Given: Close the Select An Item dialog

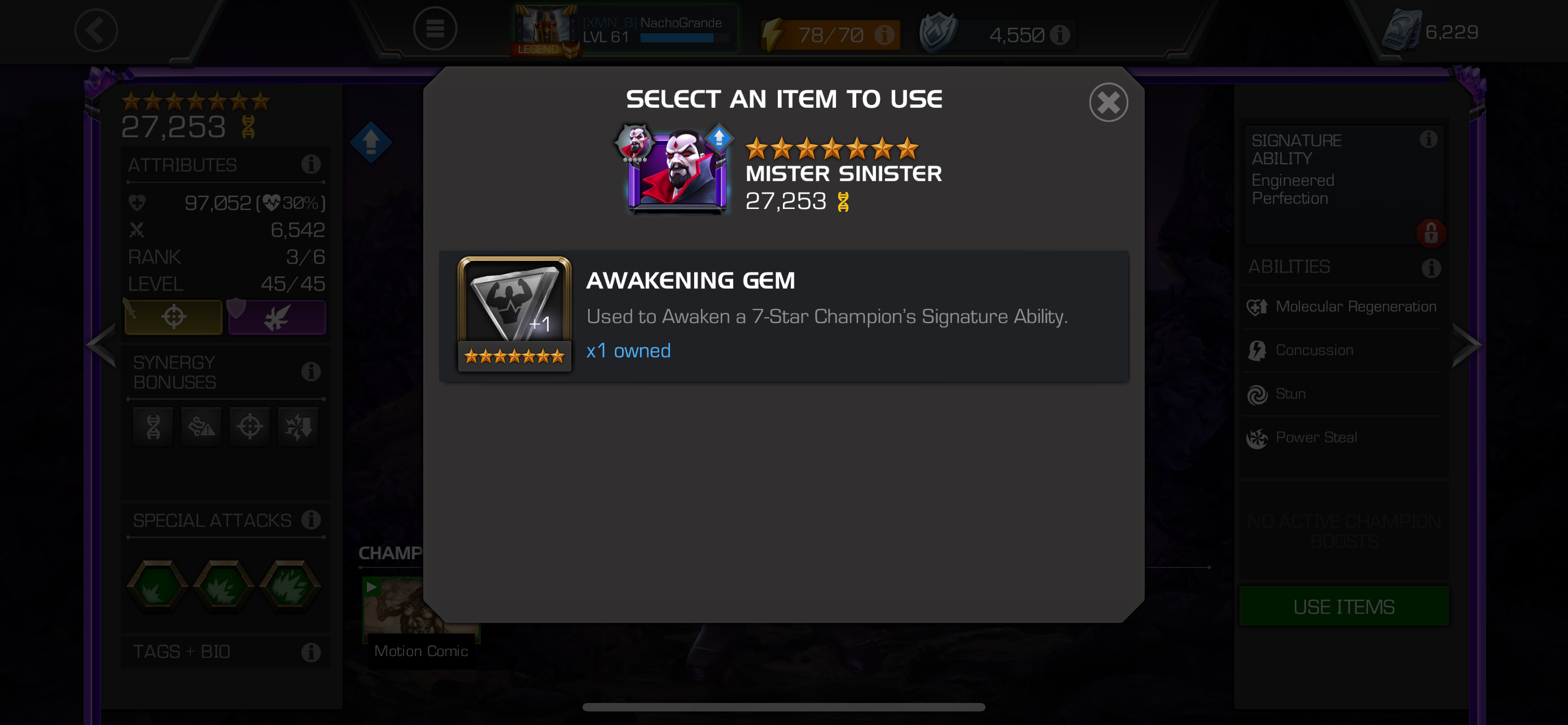Looking at the screenshot, I should [x=1108, y=102].
